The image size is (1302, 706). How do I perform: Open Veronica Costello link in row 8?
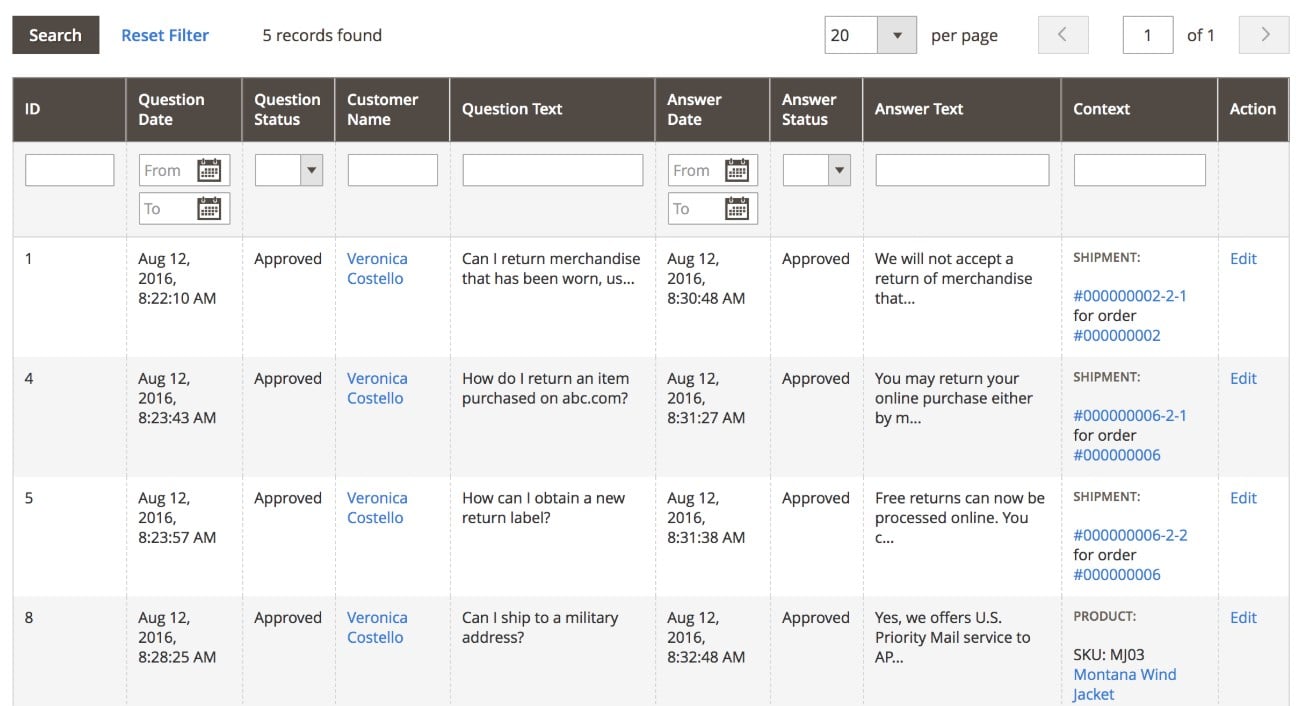(x=377, y=628)
